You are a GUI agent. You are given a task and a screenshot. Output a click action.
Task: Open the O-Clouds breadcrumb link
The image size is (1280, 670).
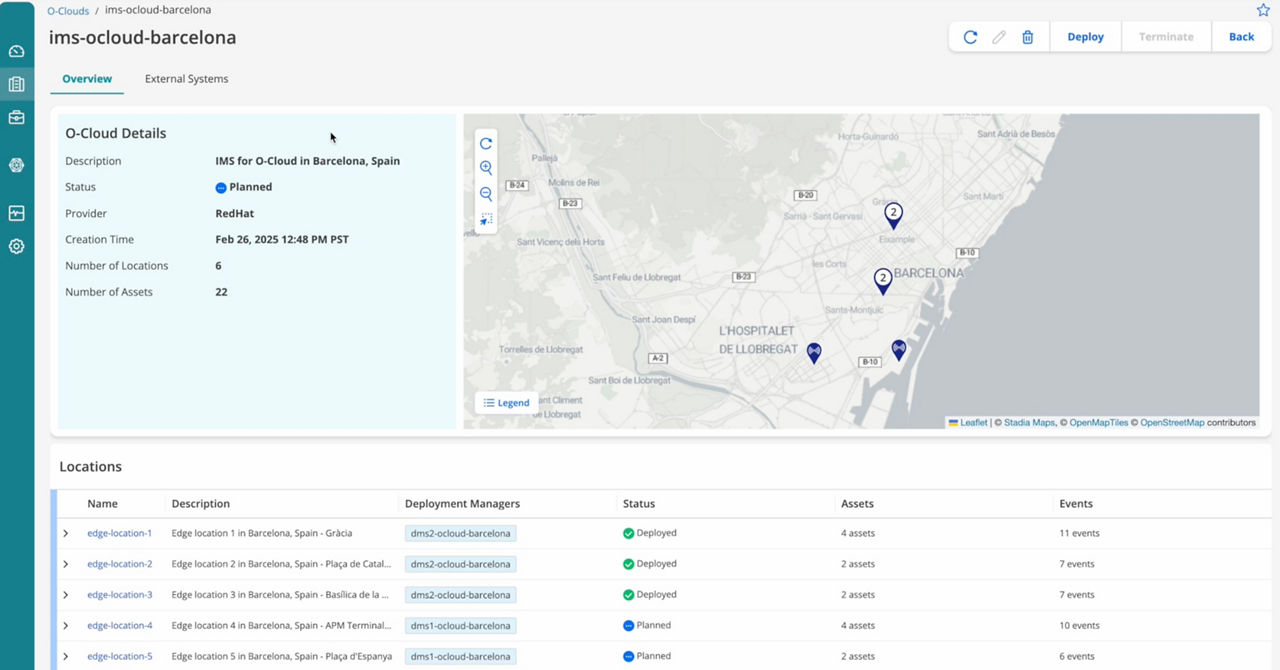pos(67,10)
